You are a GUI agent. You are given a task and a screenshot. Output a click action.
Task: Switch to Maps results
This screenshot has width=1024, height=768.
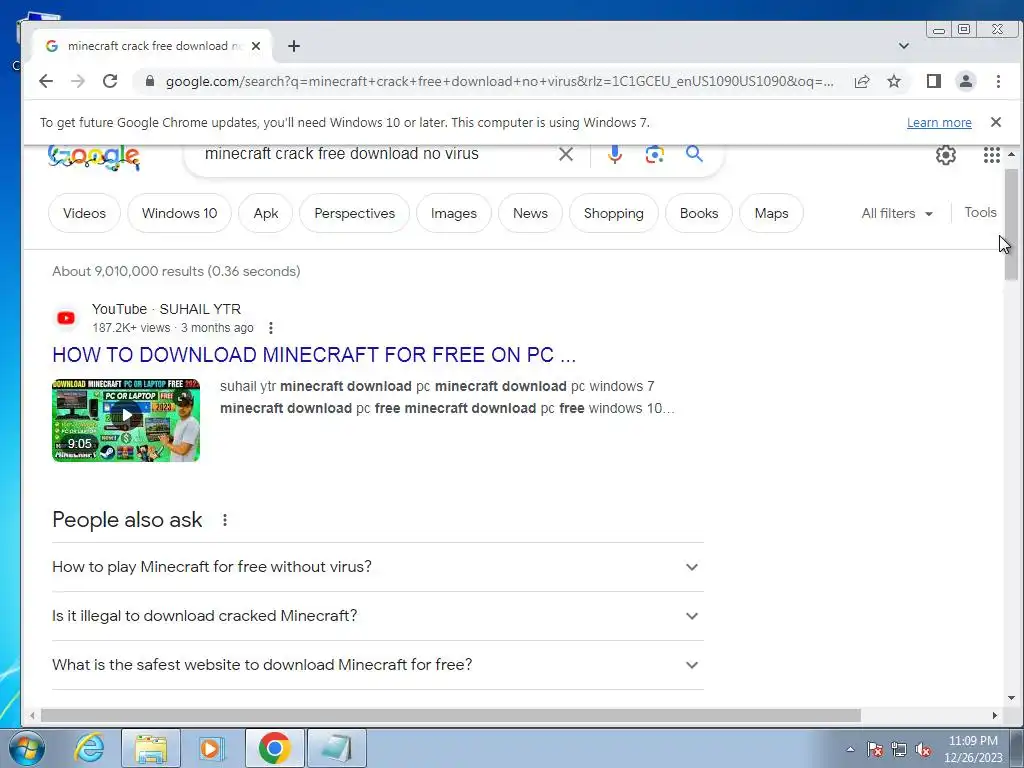771,213
